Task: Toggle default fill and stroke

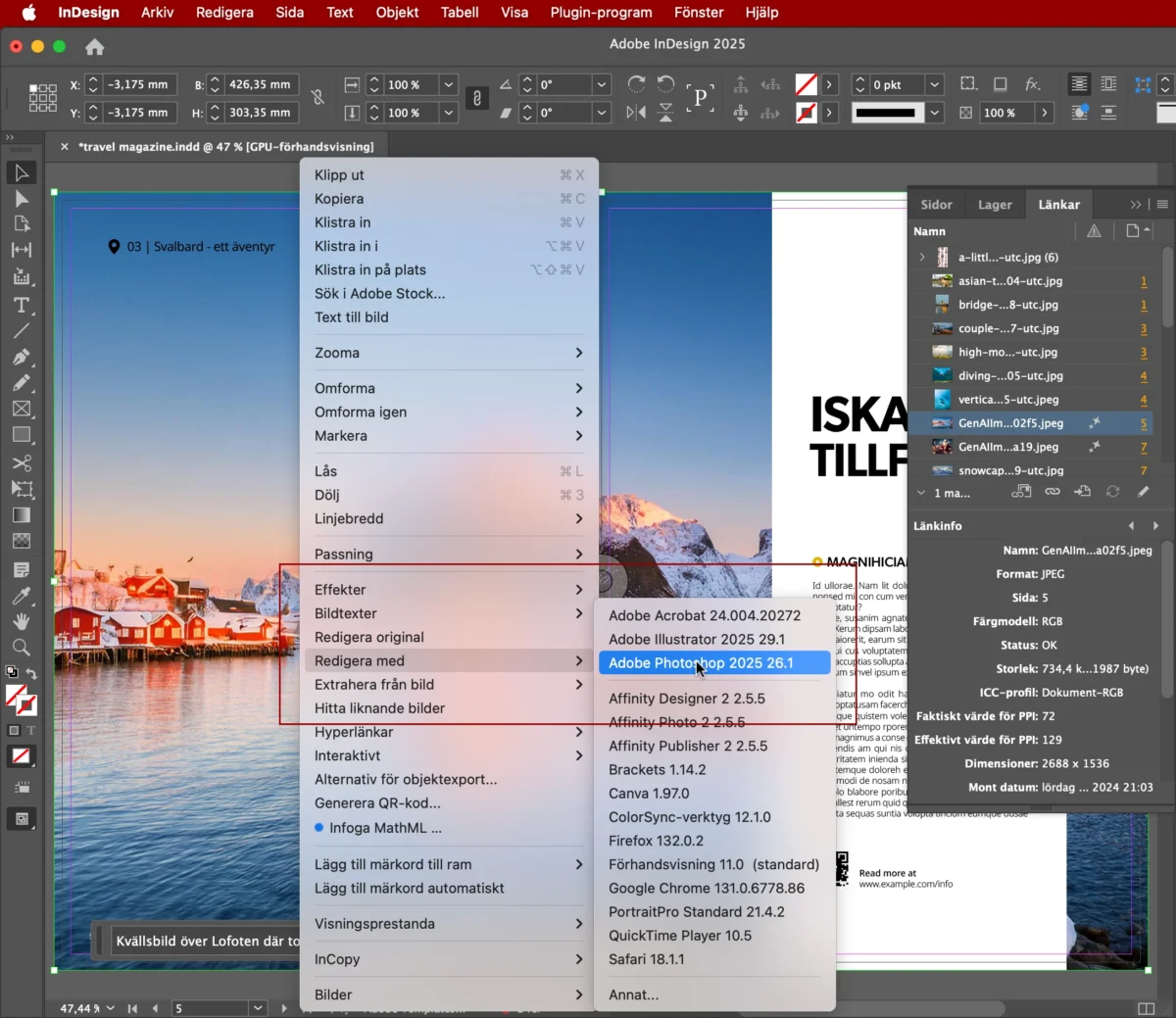Action: click(12, 672)
